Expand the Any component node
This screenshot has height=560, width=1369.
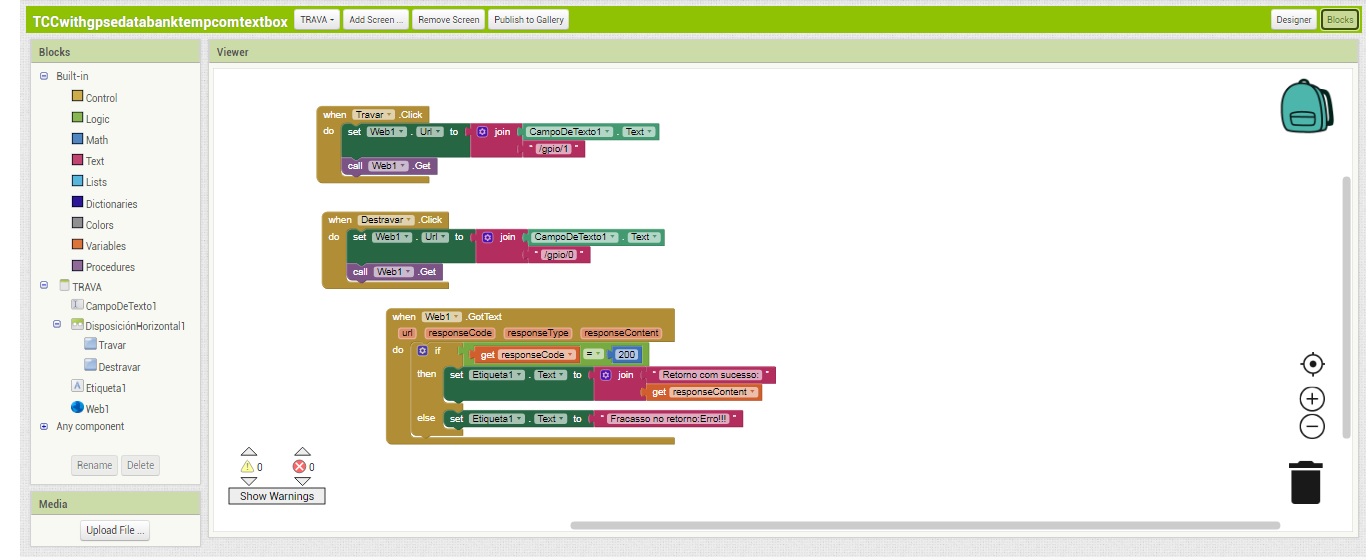(x=44, y=426)
